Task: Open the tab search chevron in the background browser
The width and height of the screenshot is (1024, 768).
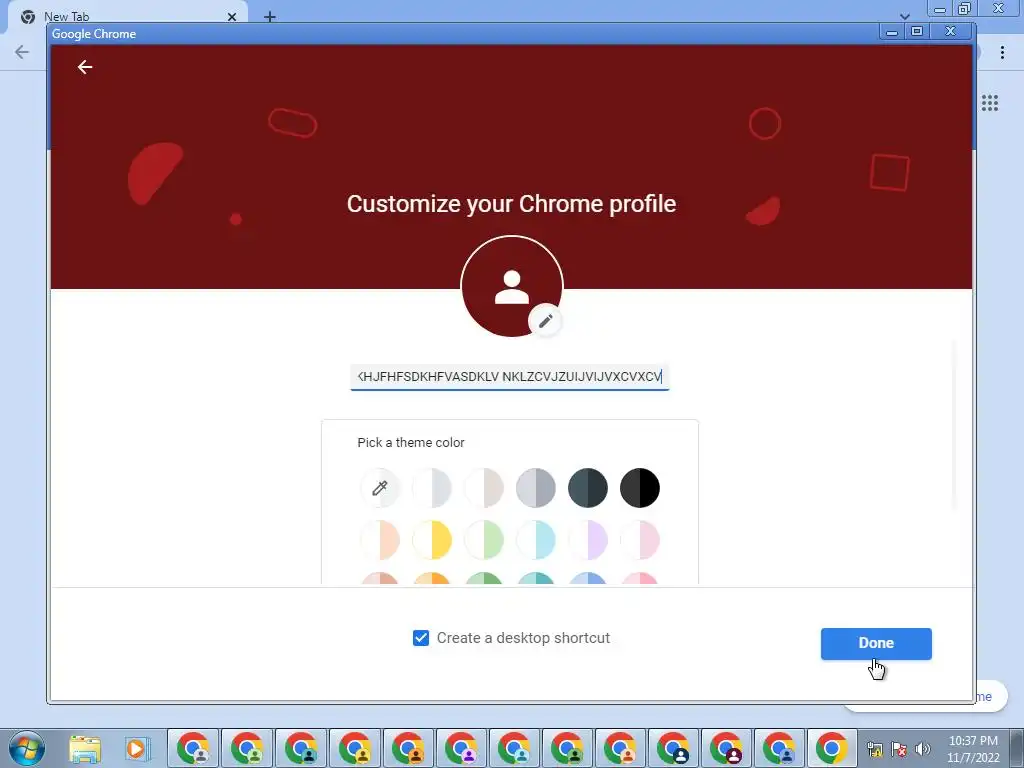Action: (x=904, y=16)
